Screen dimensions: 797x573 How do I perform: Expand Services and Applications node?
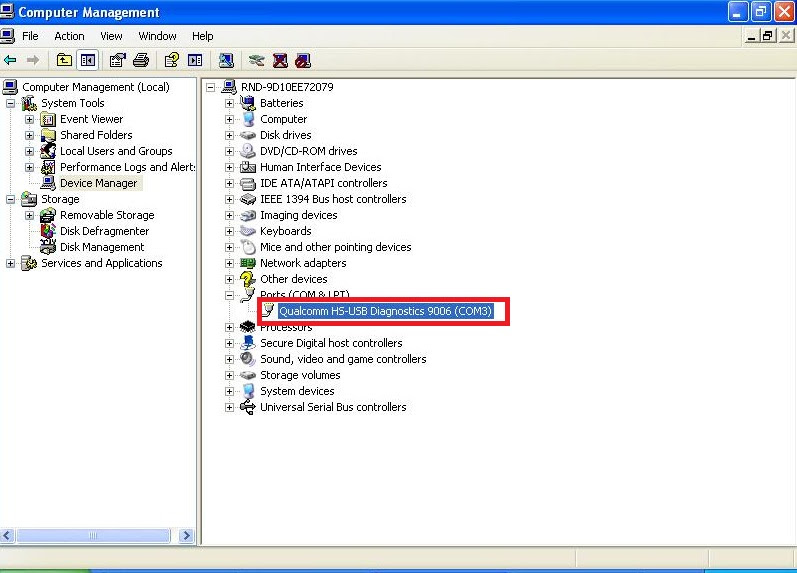(10, 263)
